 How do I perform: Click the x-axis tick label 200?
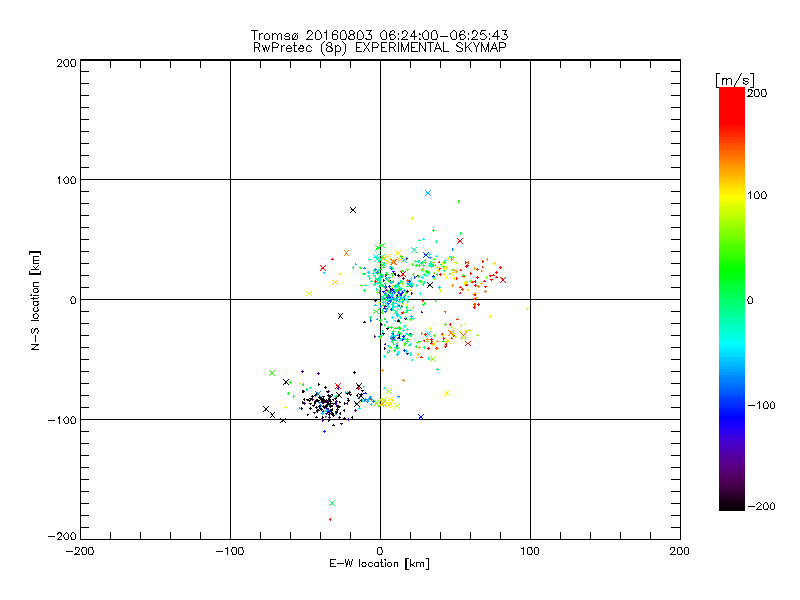pyautogui.click(x=680, y=551)
